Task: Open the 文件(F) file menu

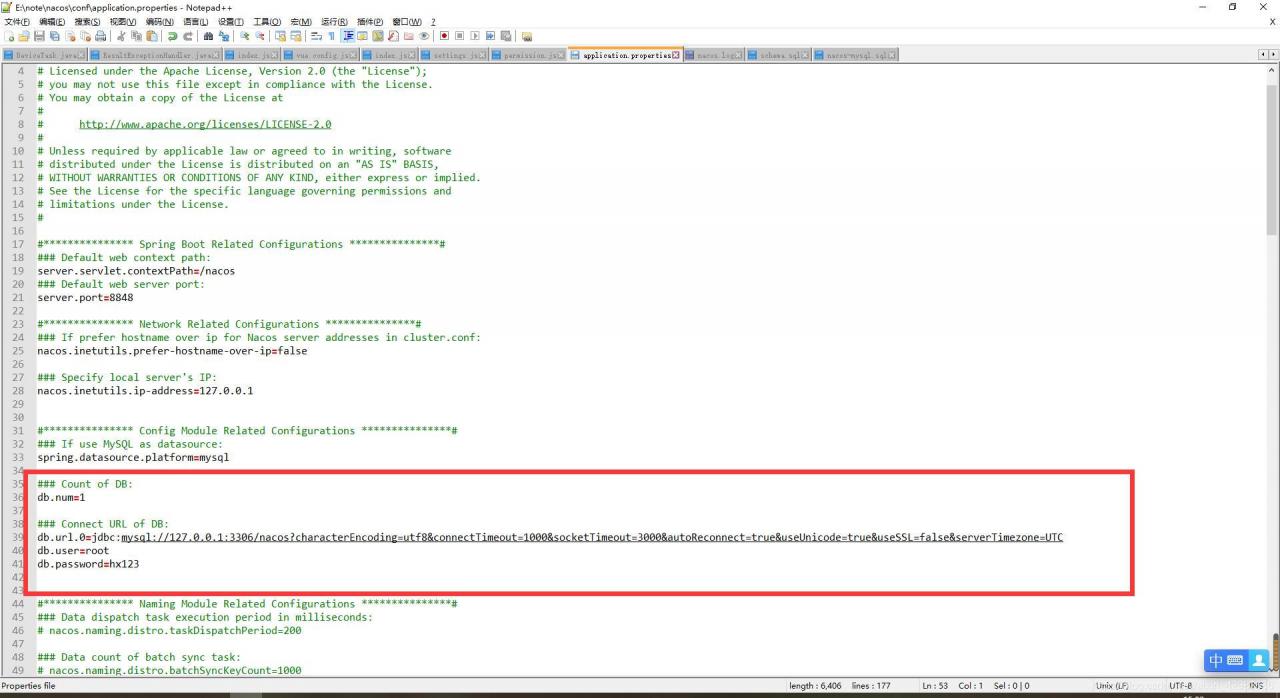Action: (19, 21)
